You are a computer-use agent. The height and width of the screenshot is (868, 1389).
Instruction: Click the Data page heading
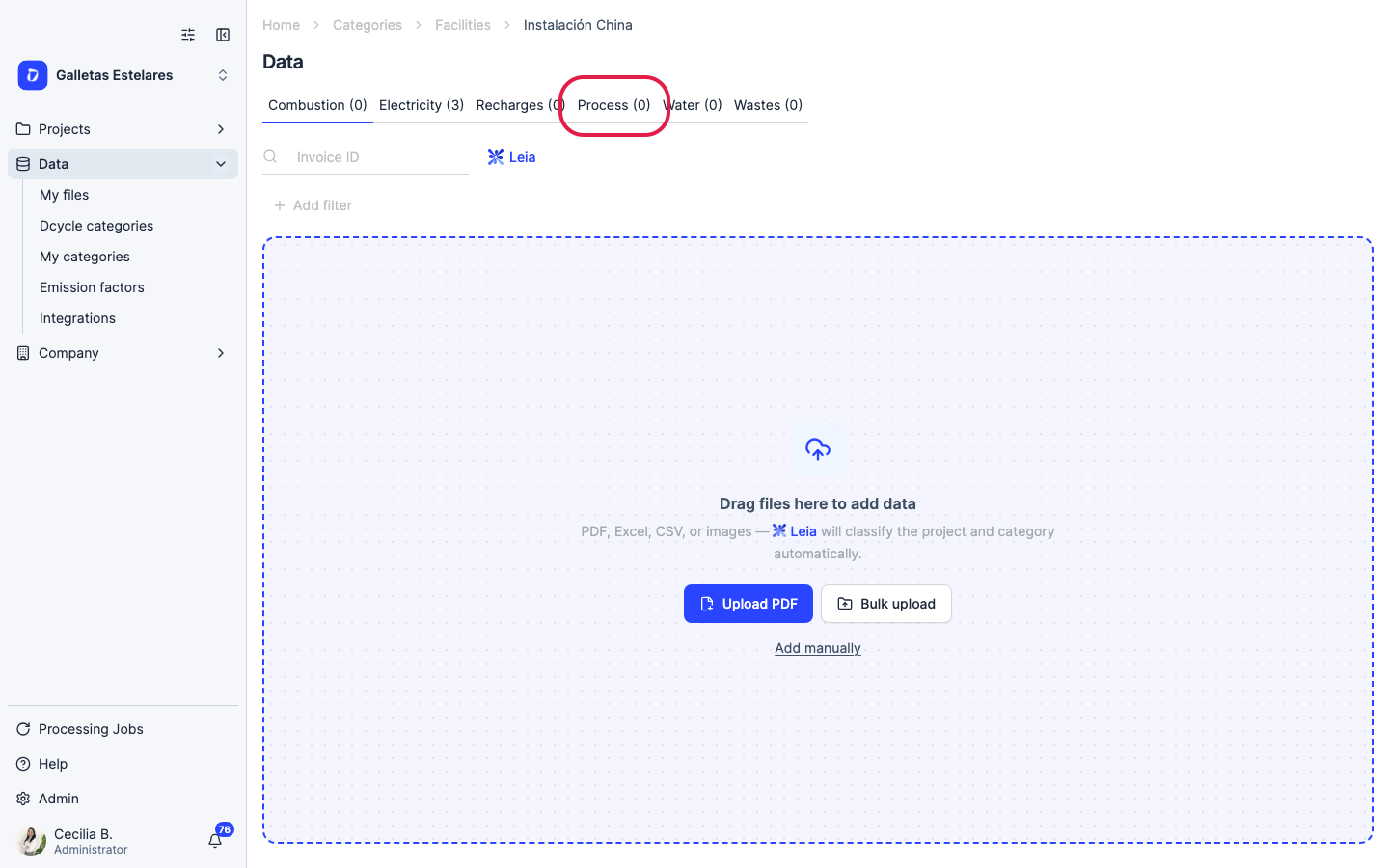click(x=283, y=62)
